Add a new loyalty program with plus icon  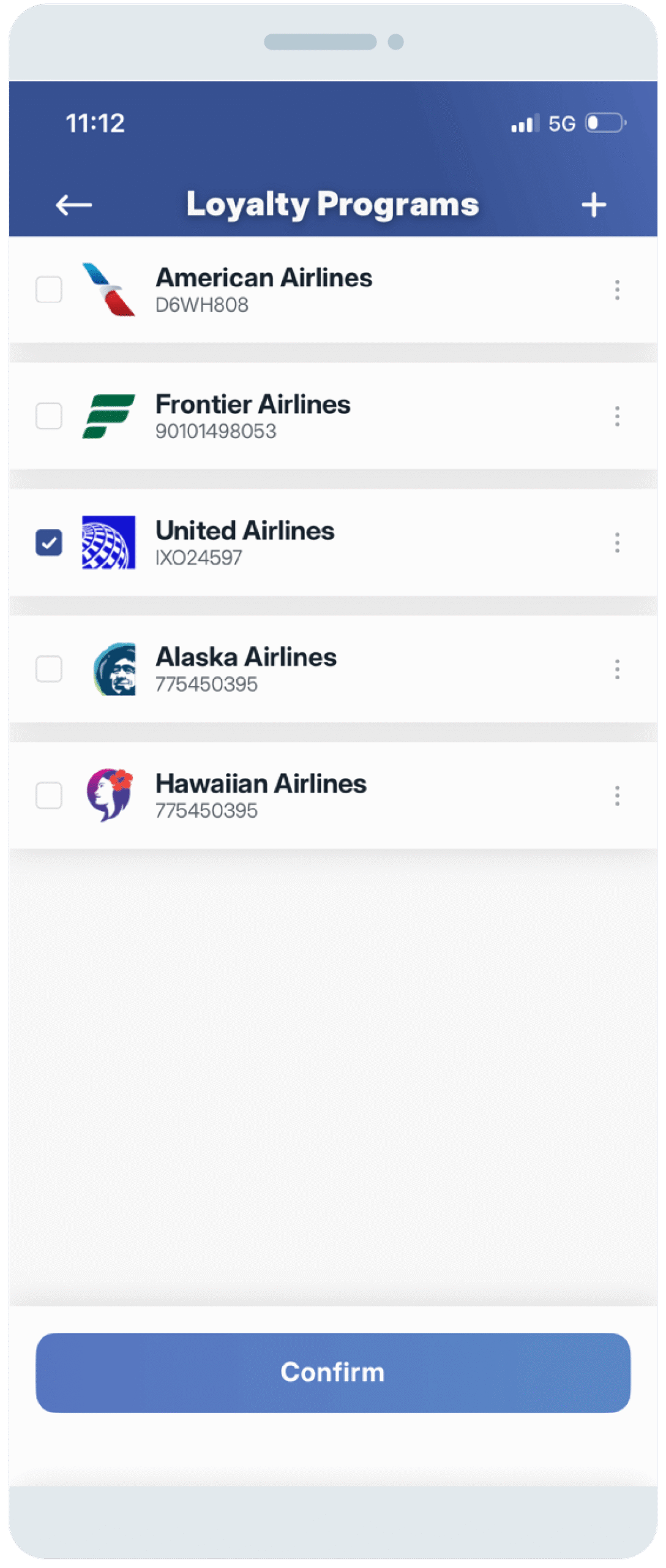pyautogui.click(x=593, y=205)
